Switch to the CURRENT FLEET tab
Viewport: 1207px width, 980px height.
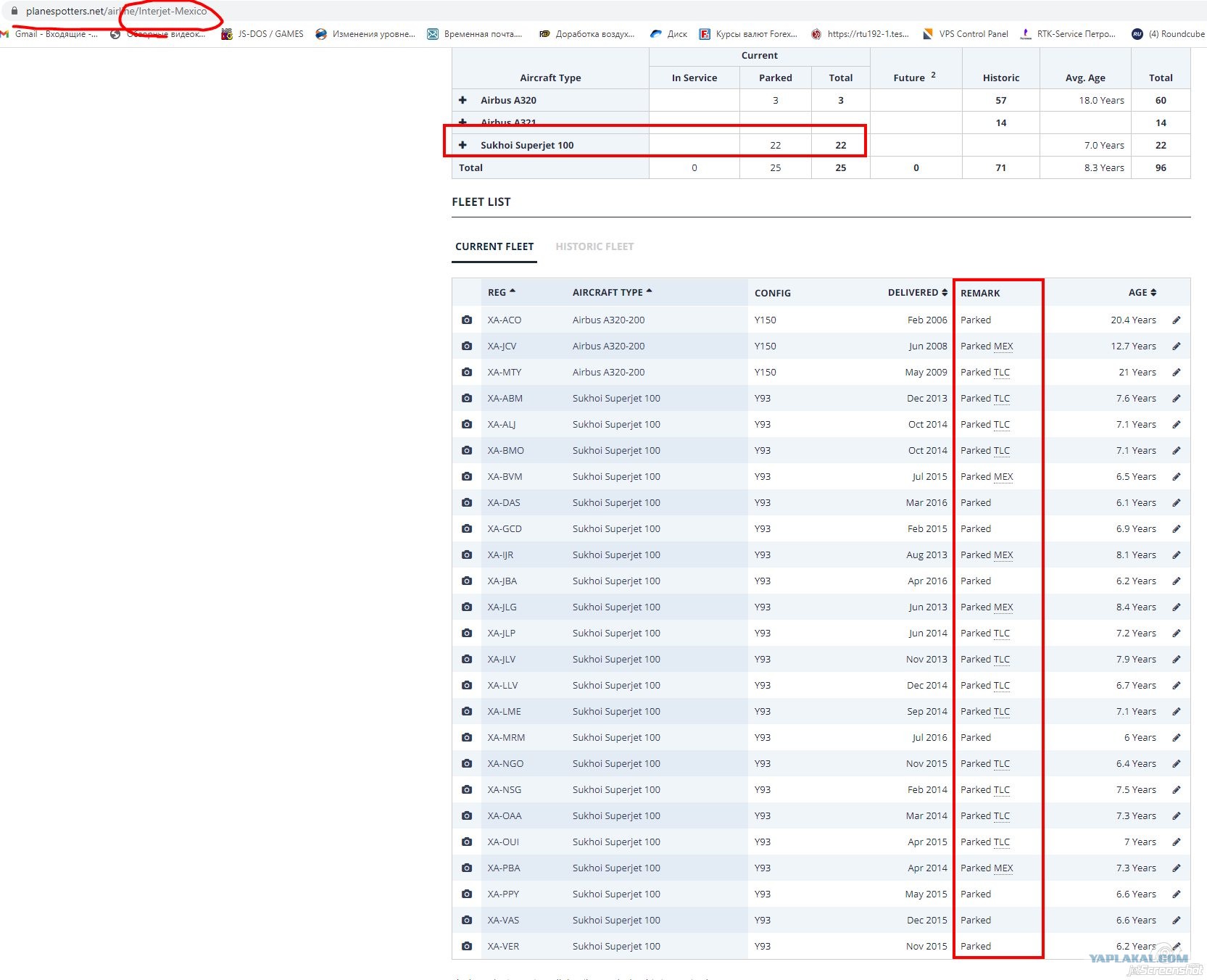click(x=494, y=246)
